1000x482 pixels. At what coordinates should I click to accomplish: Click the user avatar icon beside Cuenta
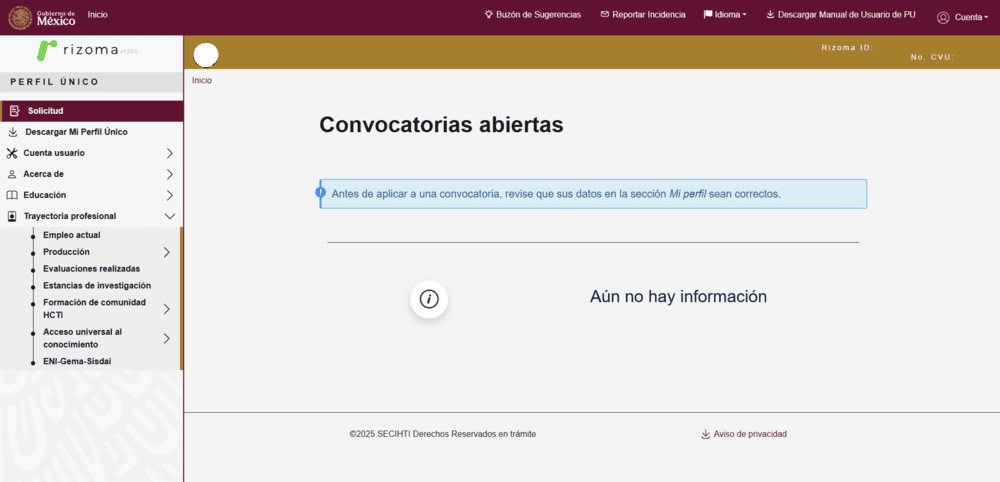coord(943,18)
